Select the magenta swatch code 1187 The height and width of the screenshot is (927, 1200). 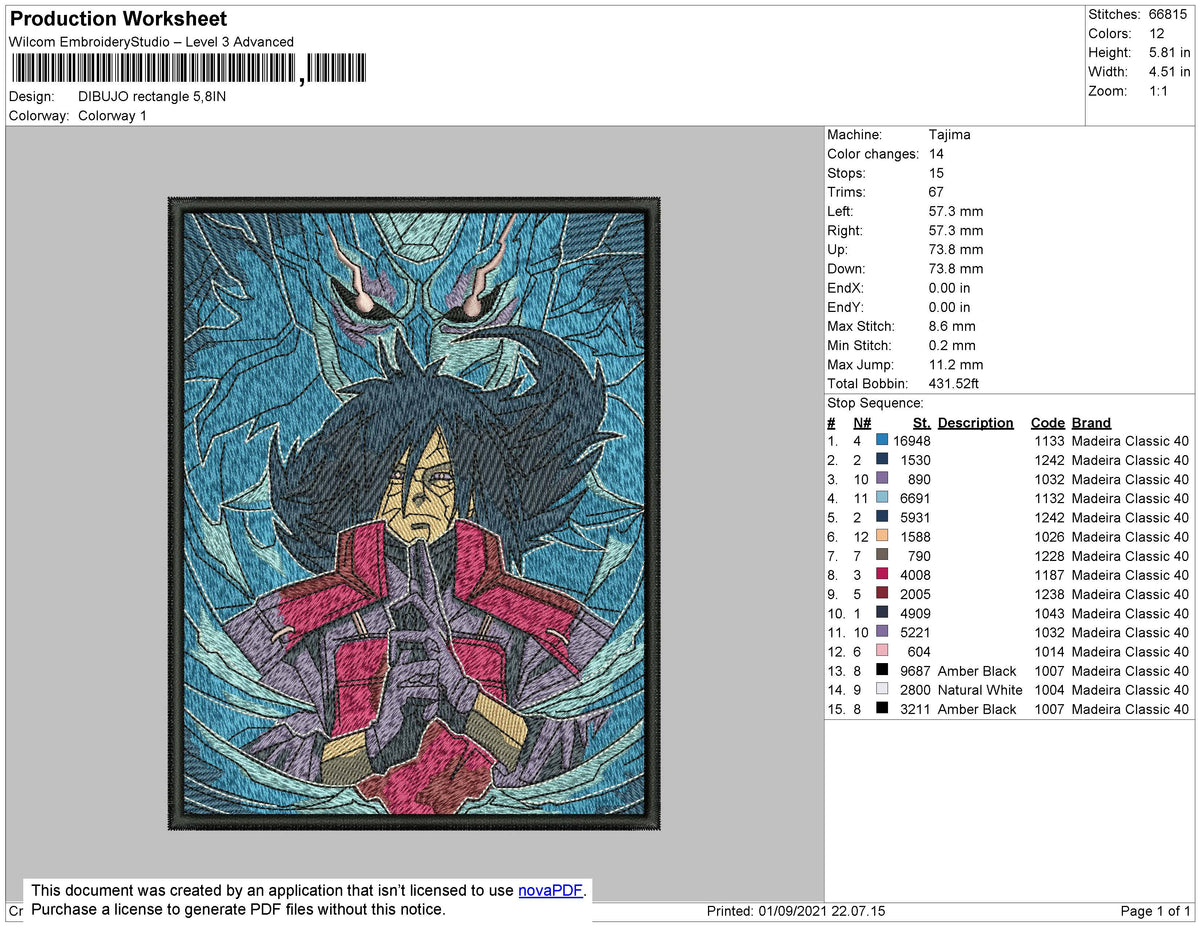(883, 575)
